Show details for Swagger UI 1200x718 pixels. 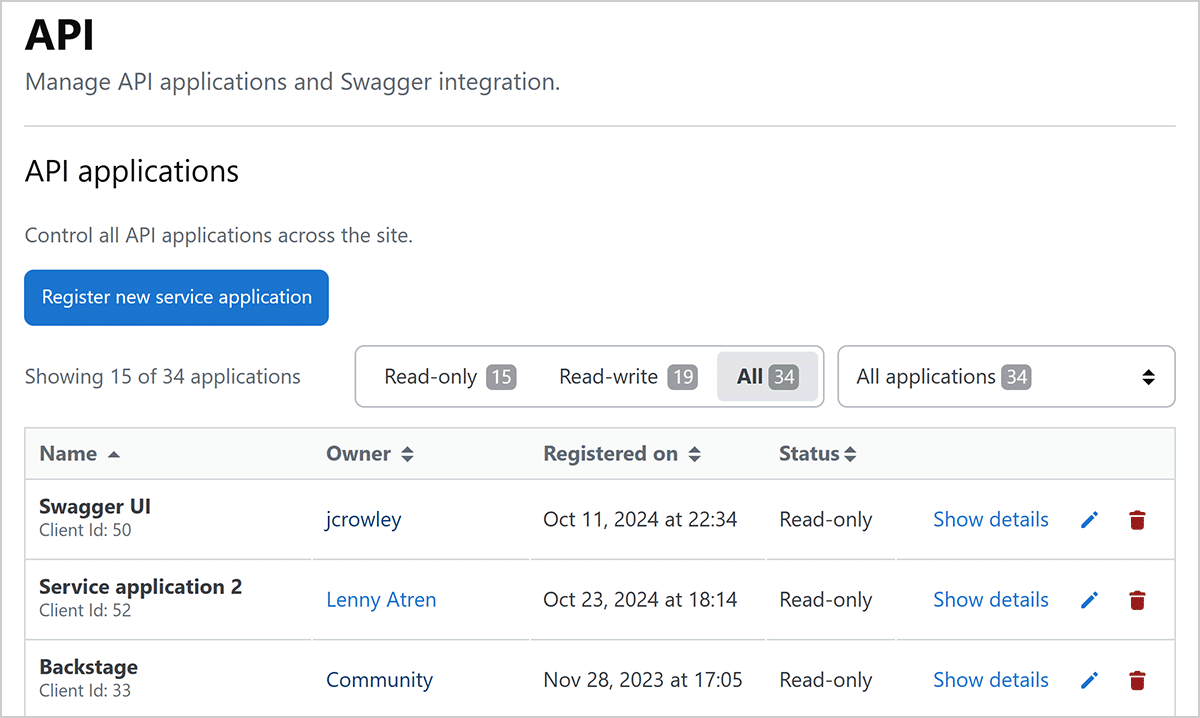click(990, 520)
